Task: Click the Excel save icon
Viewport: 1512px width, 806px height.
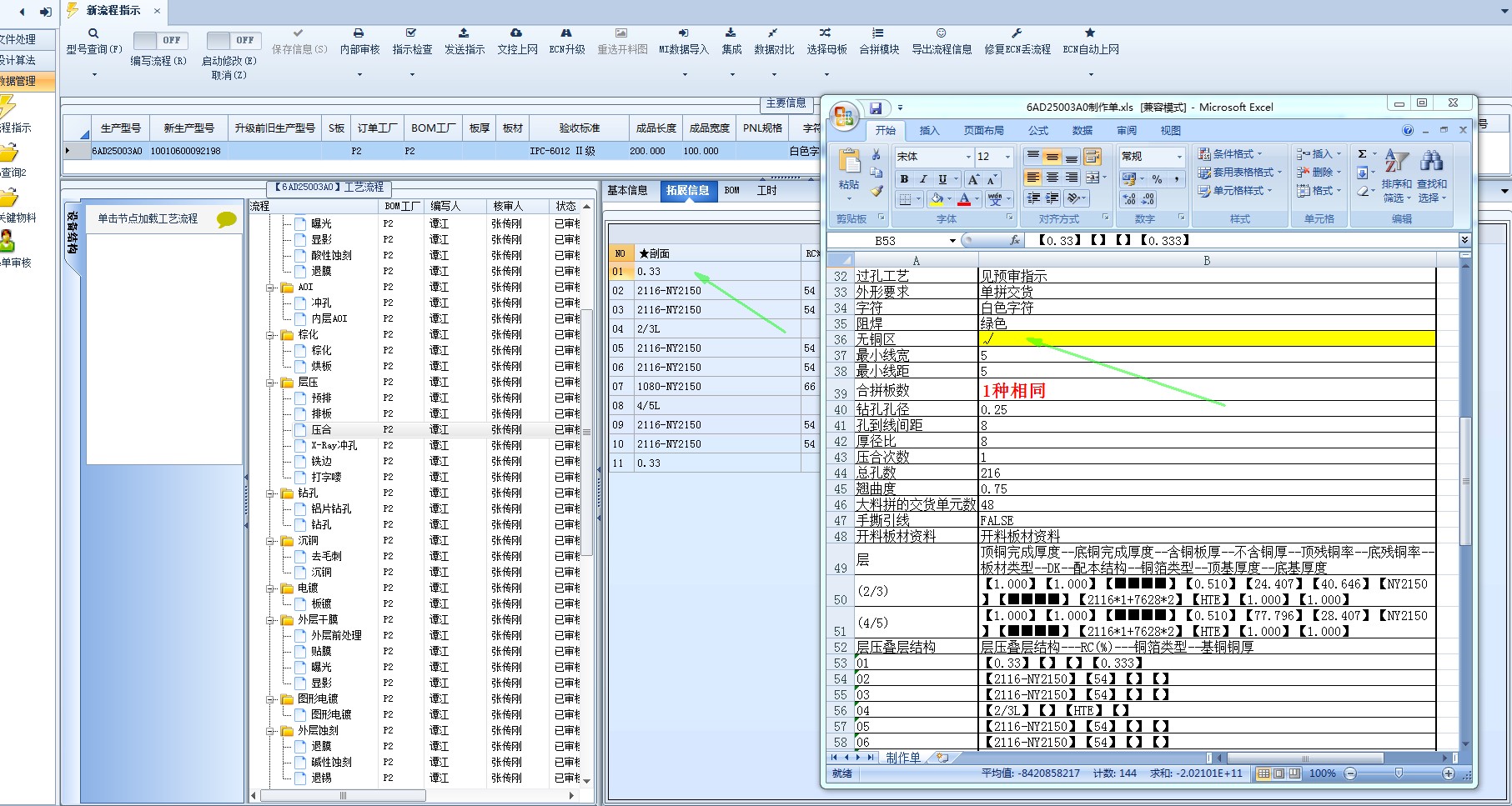Action: (876, 108)
